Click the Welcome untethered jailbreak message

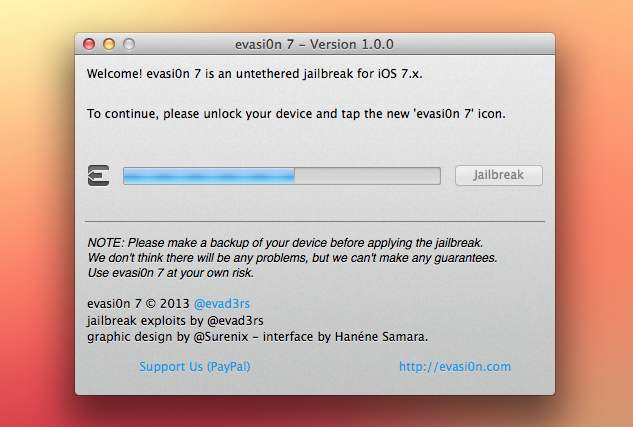coord(254,74)
